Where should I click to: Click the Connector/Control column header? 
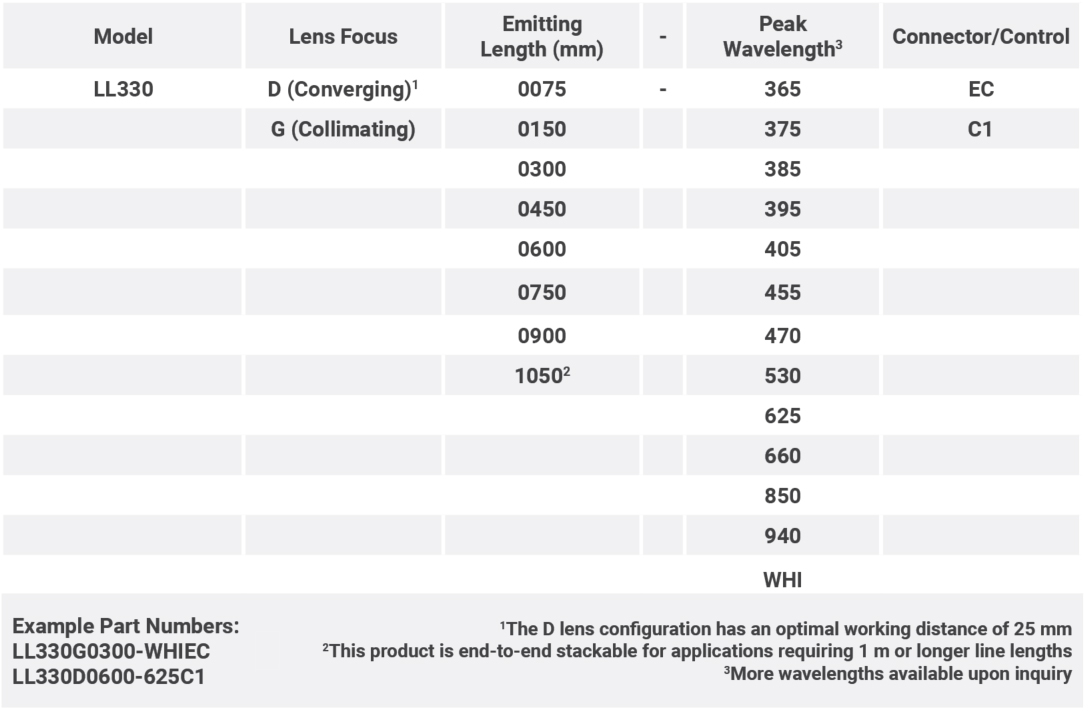981,37
